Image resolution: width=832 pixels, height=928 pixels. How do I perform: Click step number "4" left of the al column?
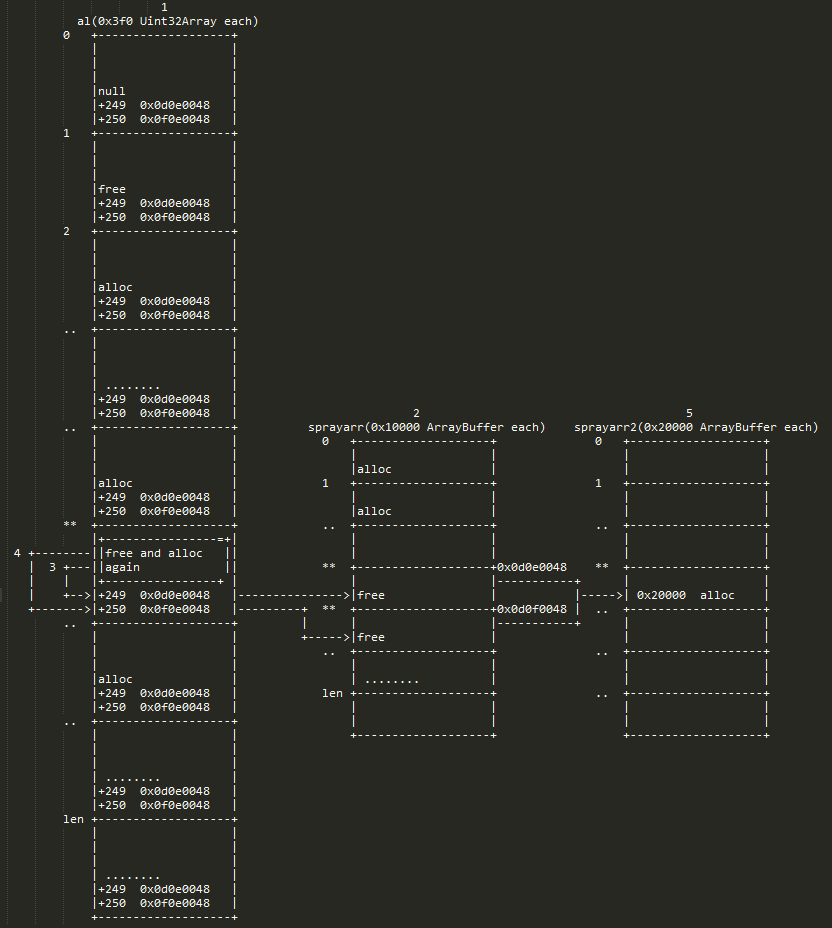[x=17, y=553]
